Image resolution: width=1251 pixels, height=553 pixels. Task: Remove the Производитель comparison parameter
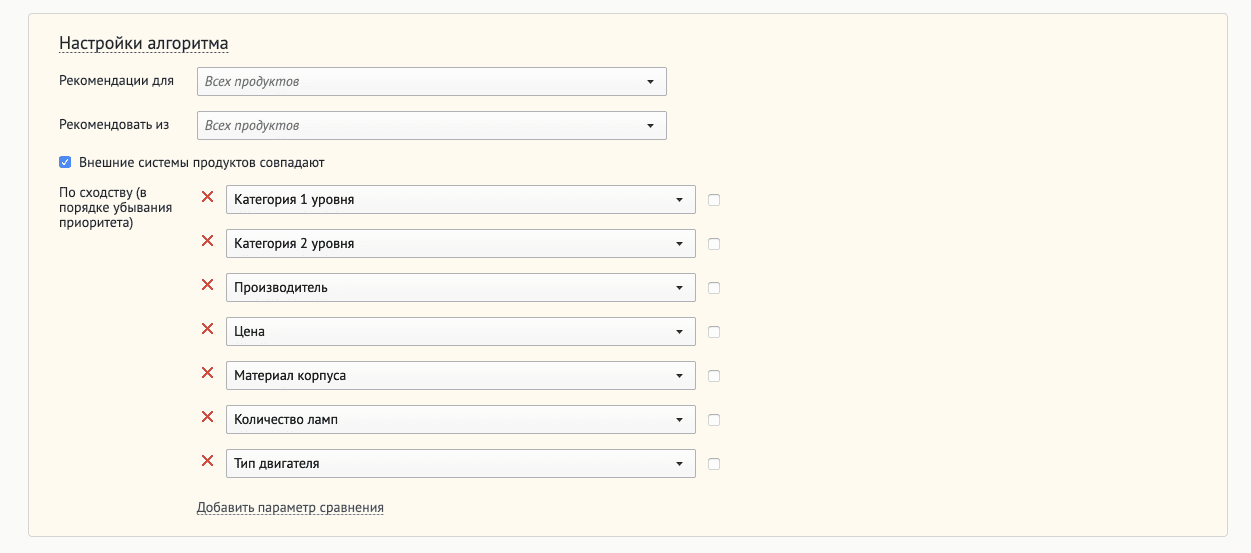pyautogui.click(x=208, y=285)
